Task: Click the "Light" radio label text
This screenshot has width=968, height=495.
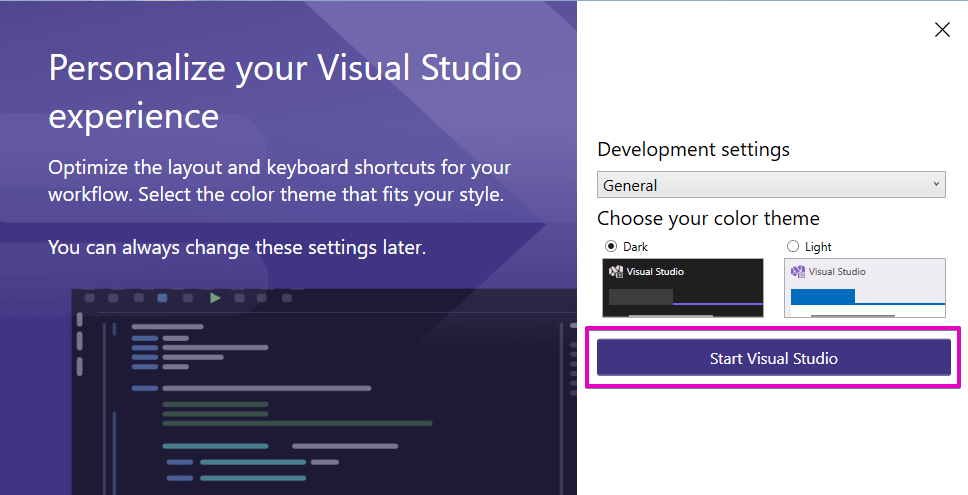Action: click(x=818, y=246)
